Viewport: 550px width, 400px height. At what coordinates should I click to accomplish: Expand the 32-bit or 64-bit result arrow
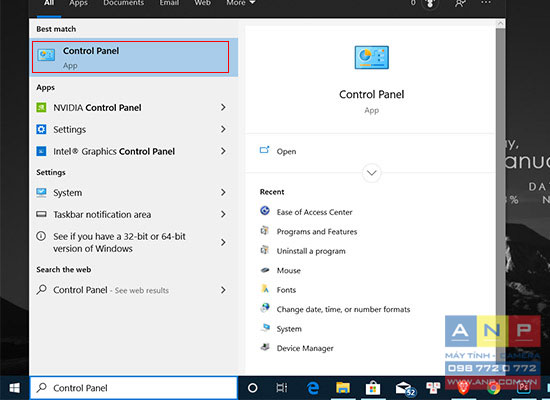(223, 242)
